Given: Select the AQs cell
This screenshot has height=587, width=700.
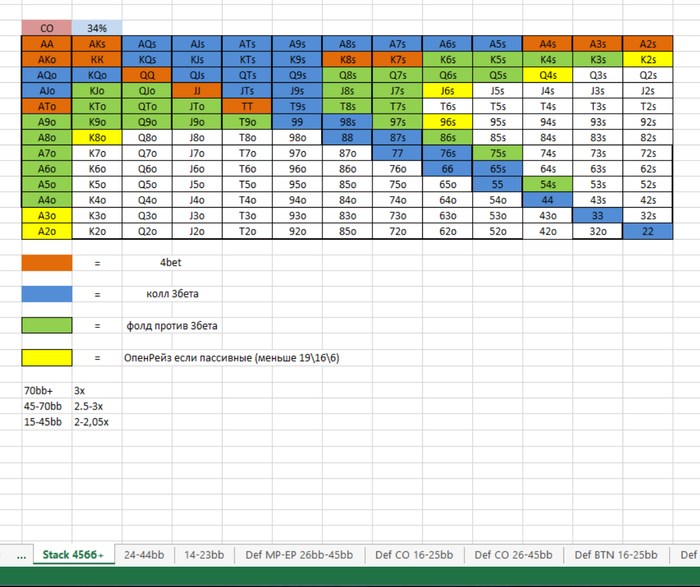Looking at the screenshot, I should (147, 44).
